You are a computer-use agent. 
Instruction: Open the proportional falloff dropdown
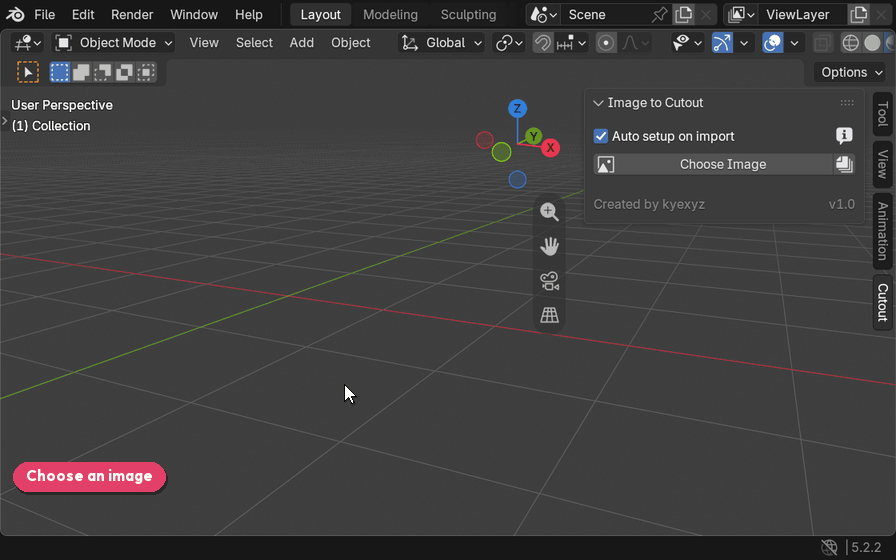(635, 43)
